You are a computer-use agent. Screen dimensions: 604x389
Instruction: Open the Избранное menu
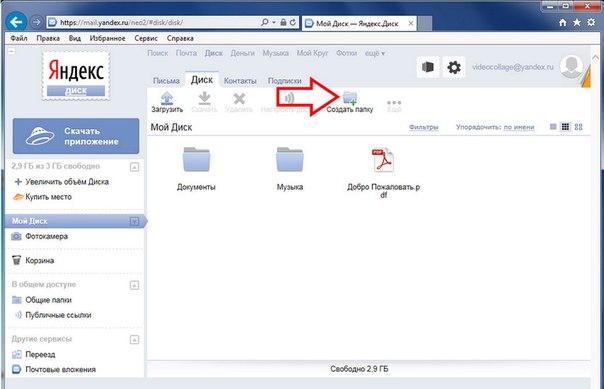[x=107, y=38]
